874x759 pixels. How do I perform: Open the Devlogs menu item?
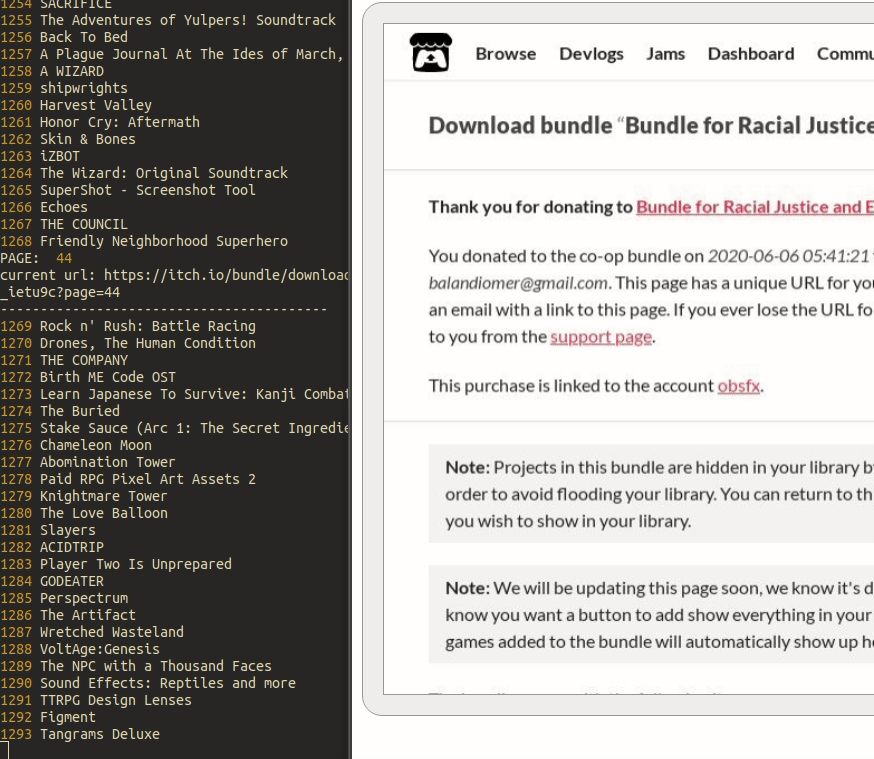point(591,54)
